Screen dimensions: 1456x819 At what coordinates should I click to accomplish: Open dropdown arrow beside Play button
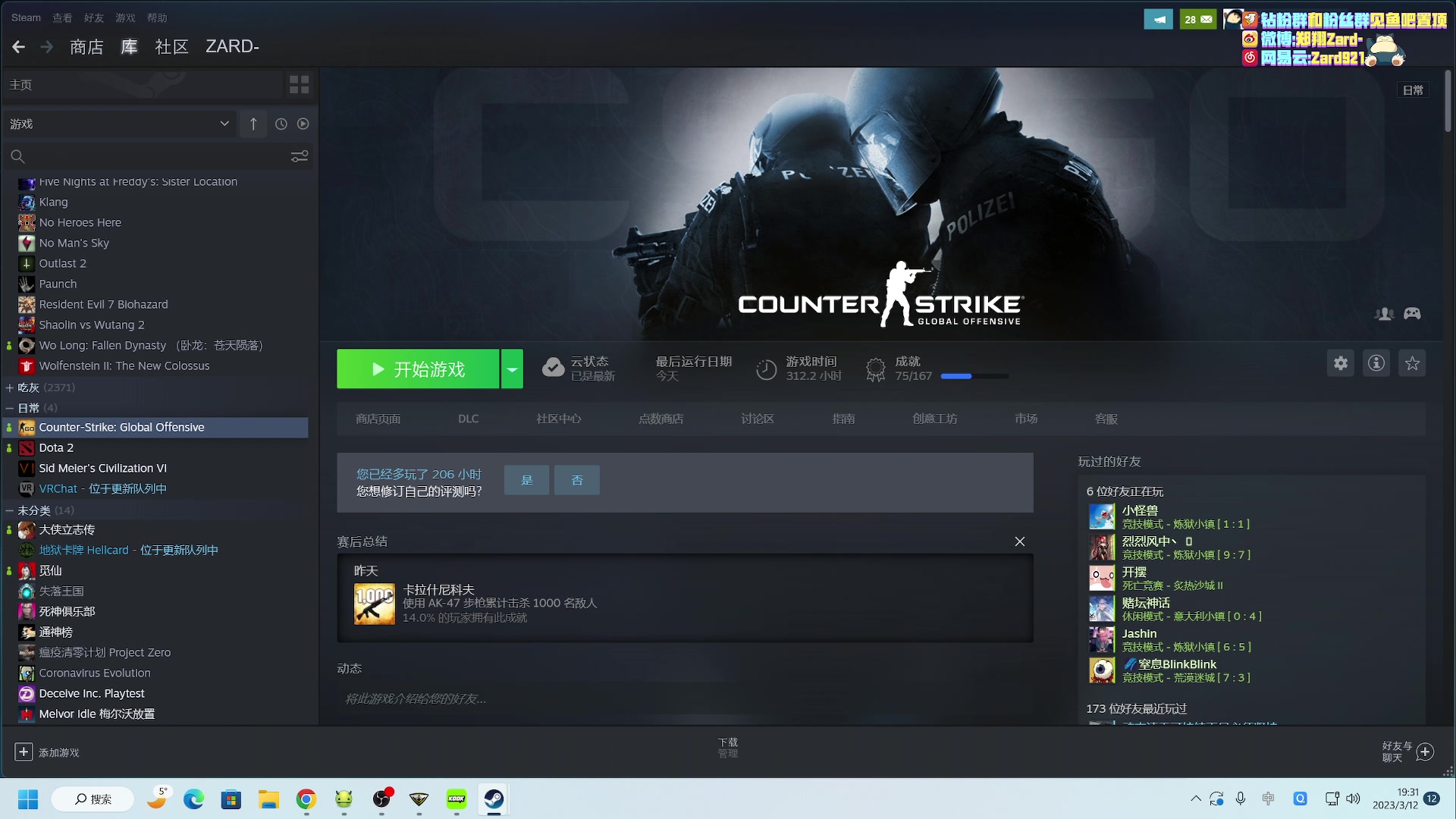pos(512,369)
